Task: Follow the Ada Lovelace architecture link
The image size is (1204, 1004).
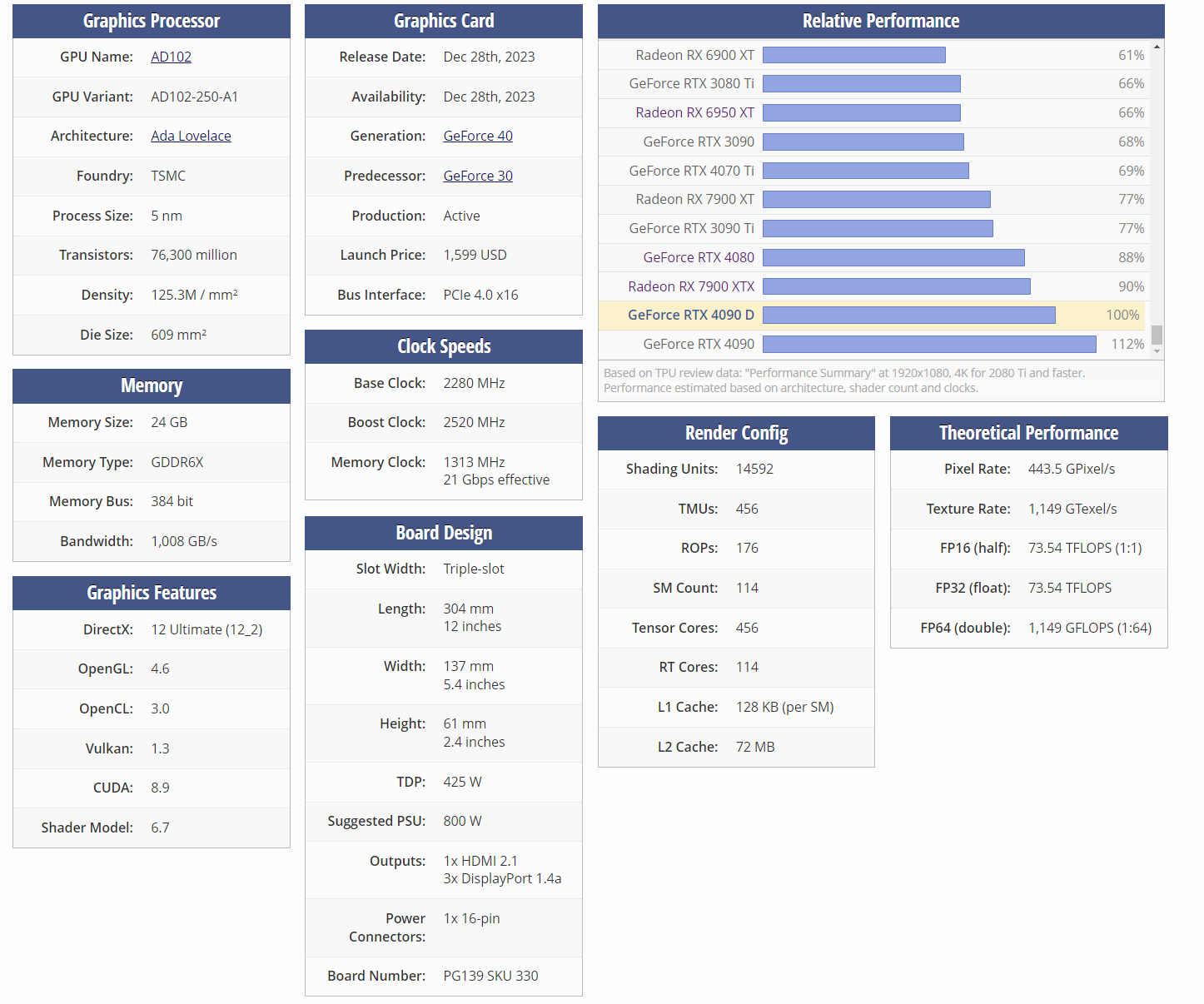Action: [x=191, y=136]
